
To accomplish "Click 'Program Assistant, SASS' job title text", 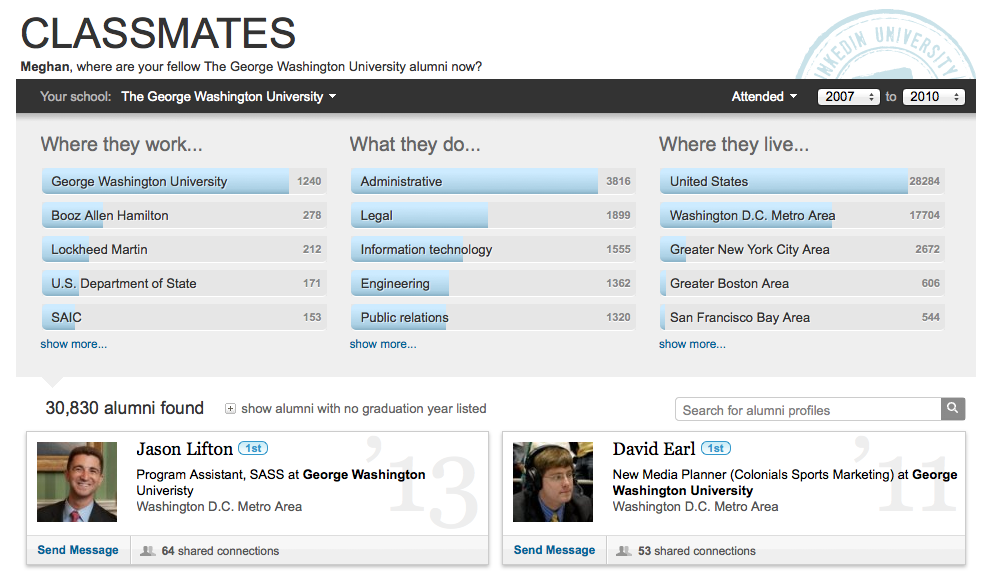I will click(210, 475).
